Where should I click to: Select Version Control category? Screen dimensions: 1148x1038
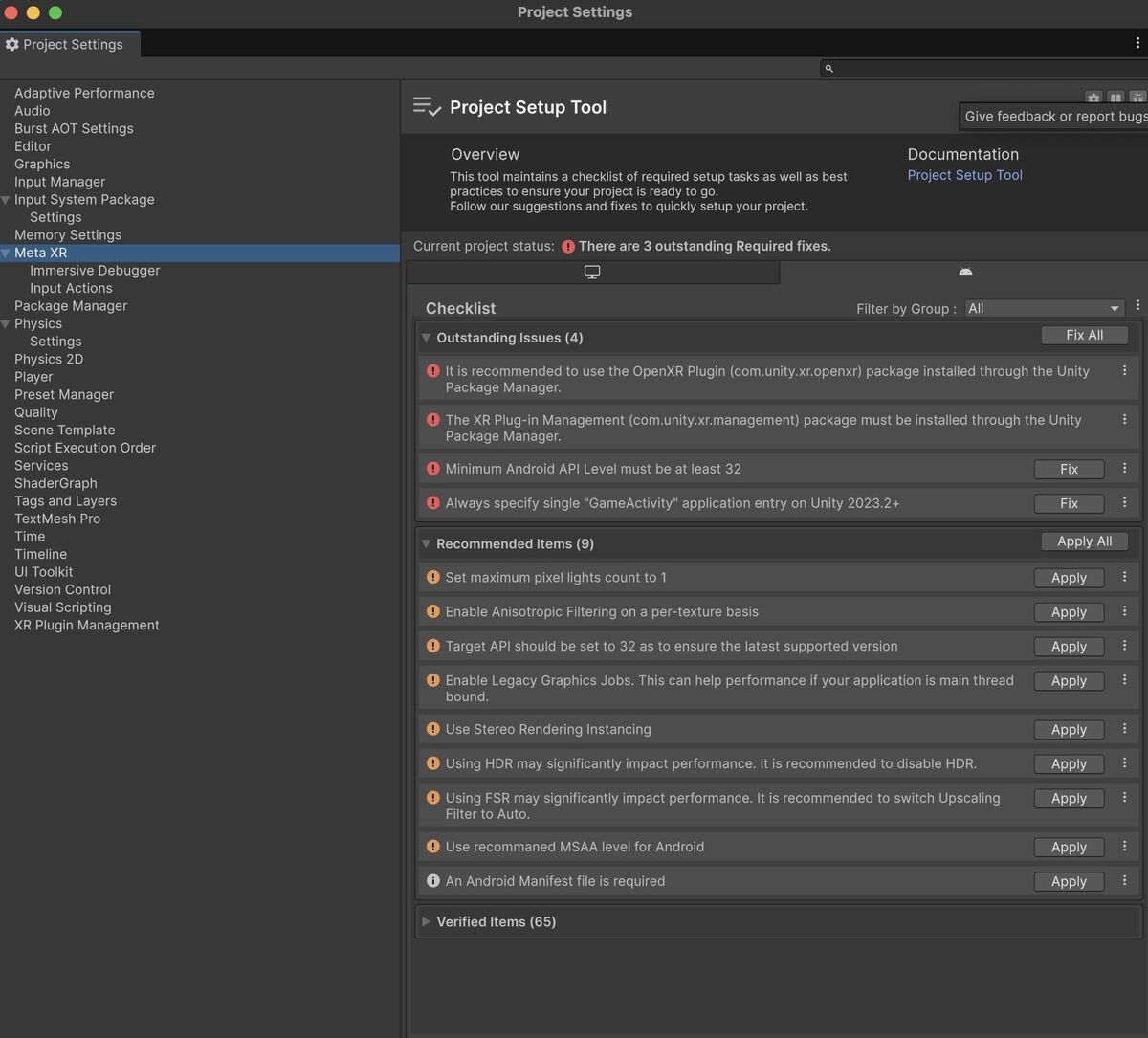[x=63, y=590]
